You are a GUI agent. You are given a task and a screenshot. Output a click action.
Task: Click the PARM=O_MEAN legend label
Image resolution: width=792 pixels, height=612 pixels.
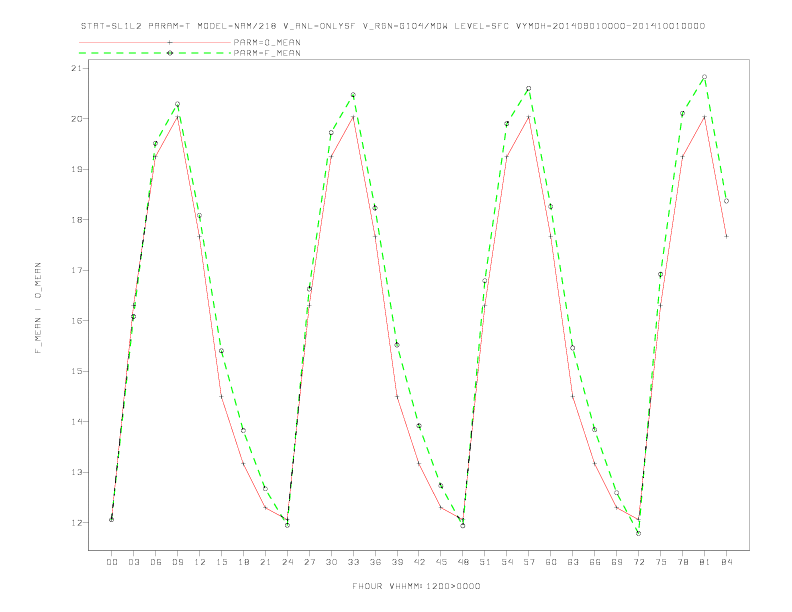(x=267, y=42)
